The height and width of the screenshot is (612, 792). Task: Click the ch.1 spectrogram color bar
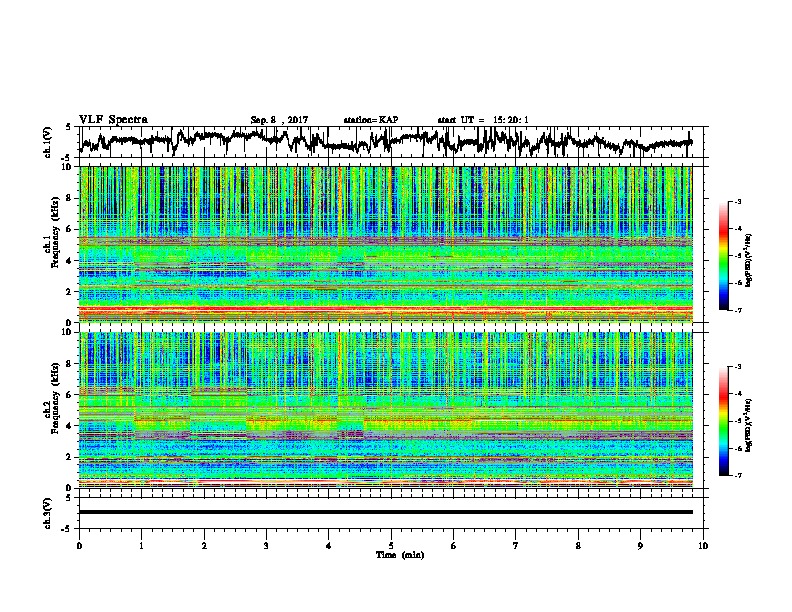[723, 256]
